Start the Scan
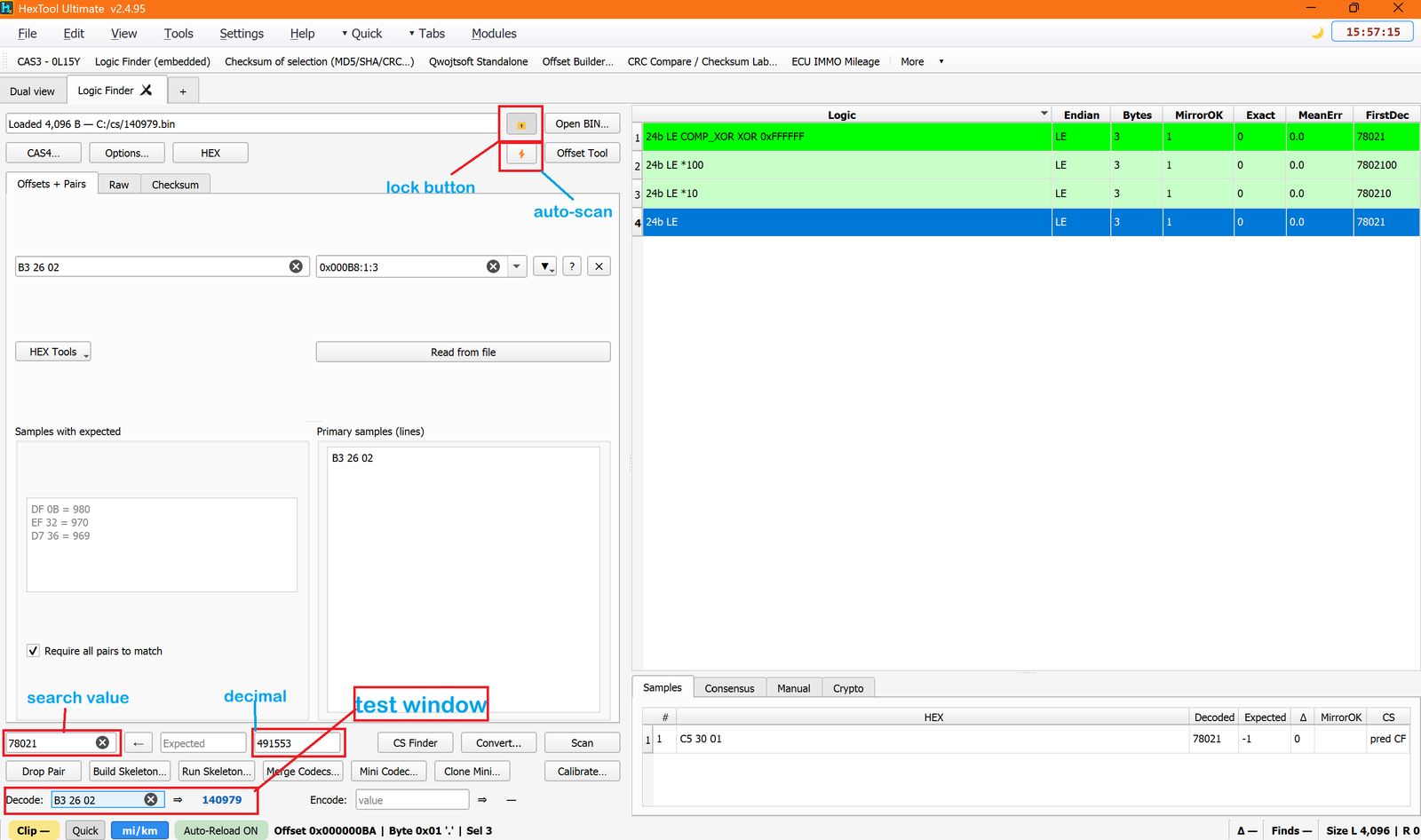 [583, 743]
